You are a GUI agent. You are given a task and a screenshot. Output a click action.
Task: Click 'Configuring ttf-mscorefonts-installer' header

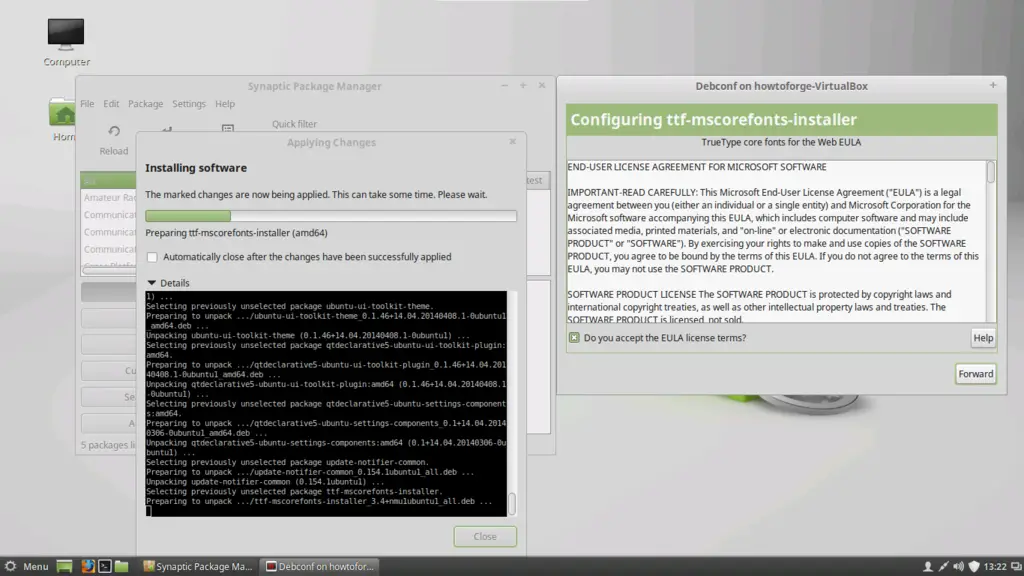coord(713,120)
